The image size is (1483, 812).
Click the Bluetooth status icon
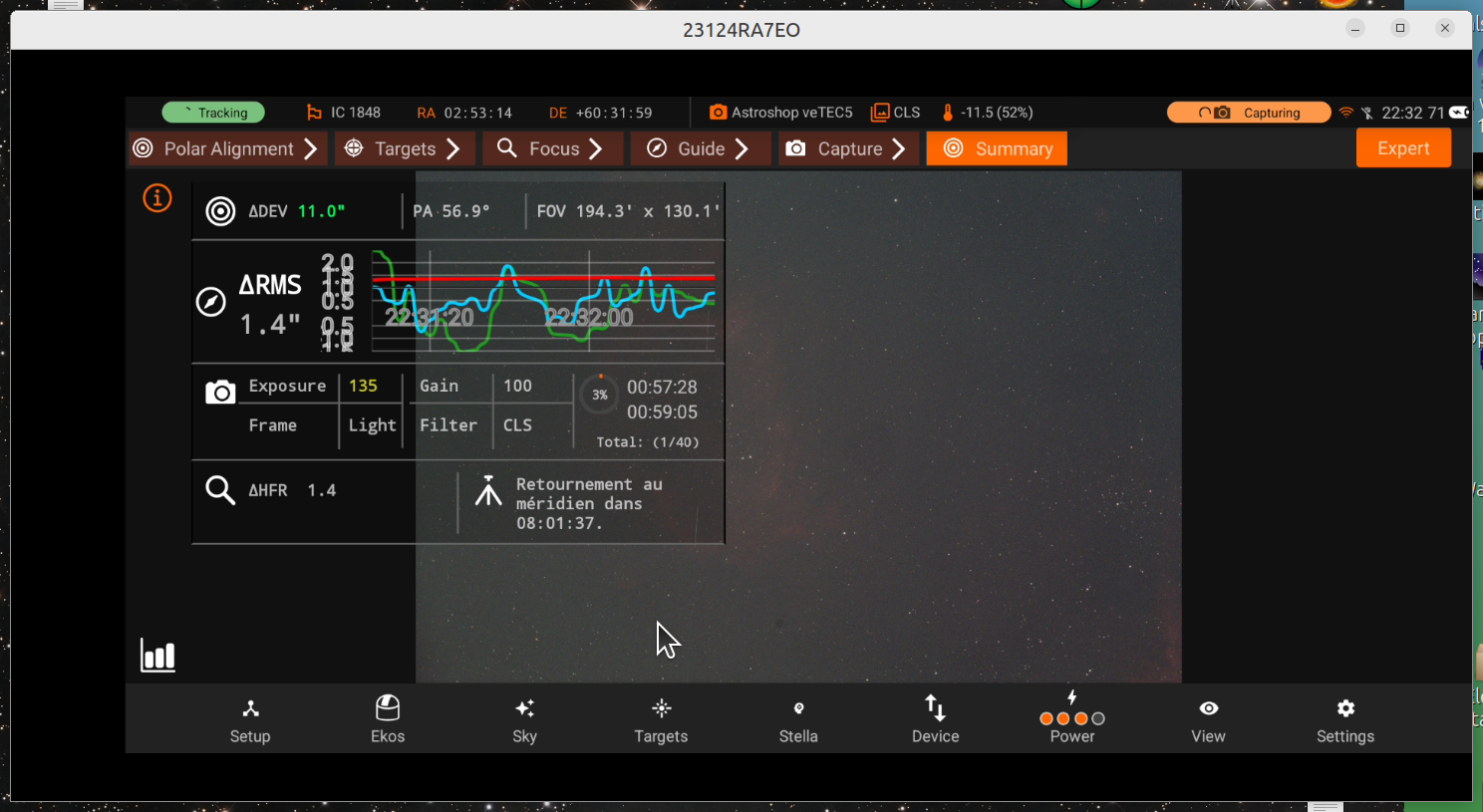(1367, 113)
